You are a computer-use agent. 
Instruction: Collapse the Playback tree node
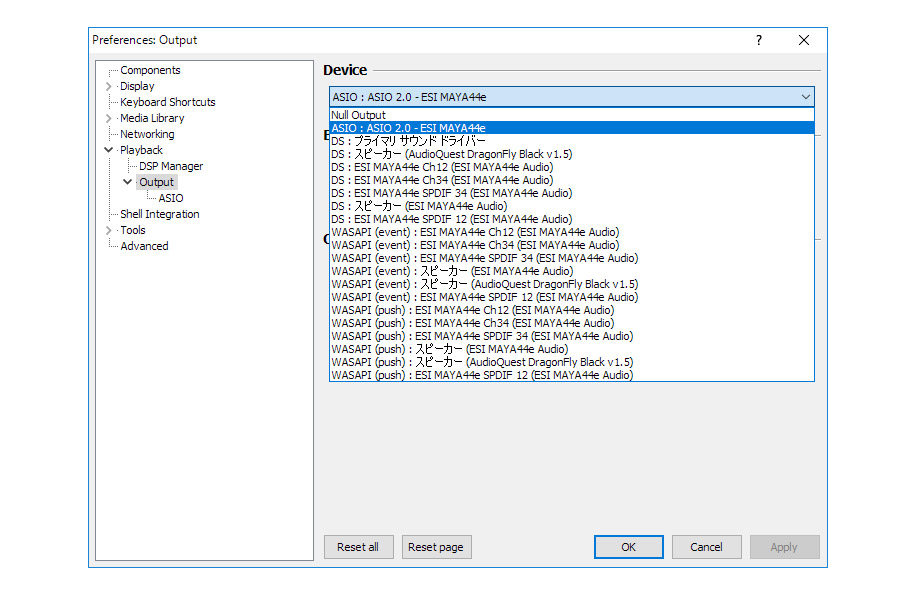(x=108, y=150)
